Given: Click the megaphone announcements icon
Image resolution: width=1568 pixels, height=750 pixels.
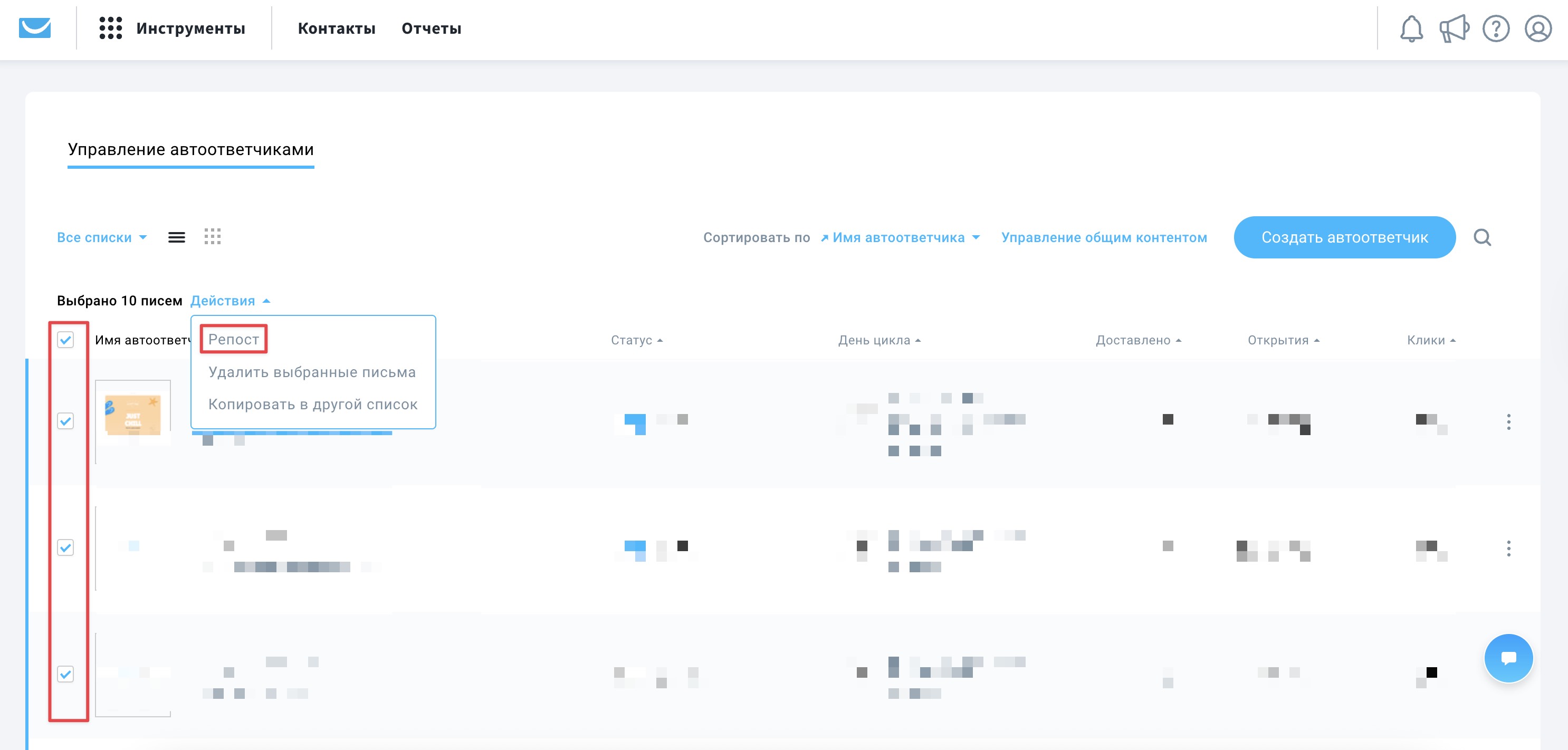Looking at the screenshot, I should pos(1454,28).
